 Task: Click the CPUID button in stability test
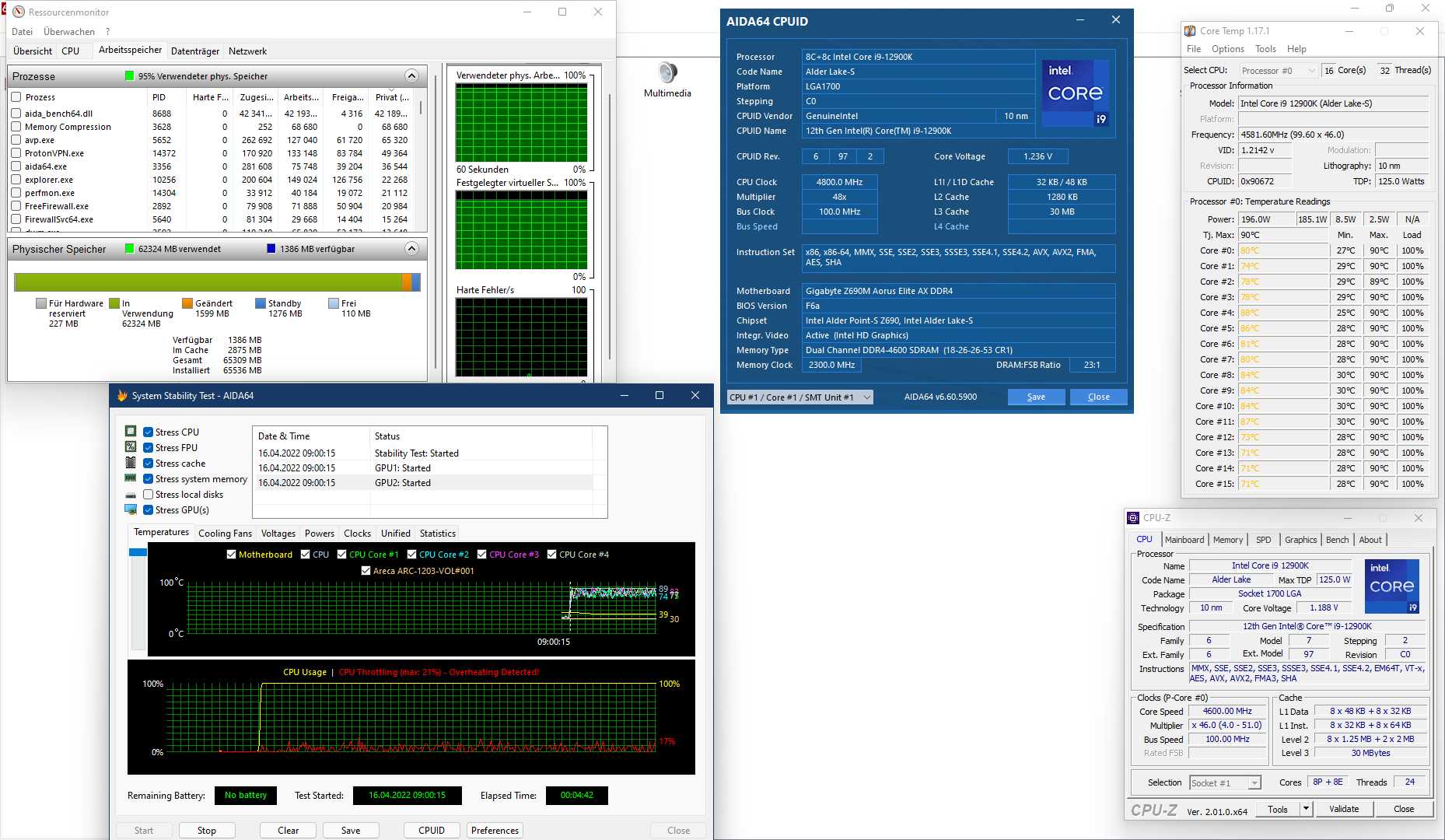click(x=432, y=831)
